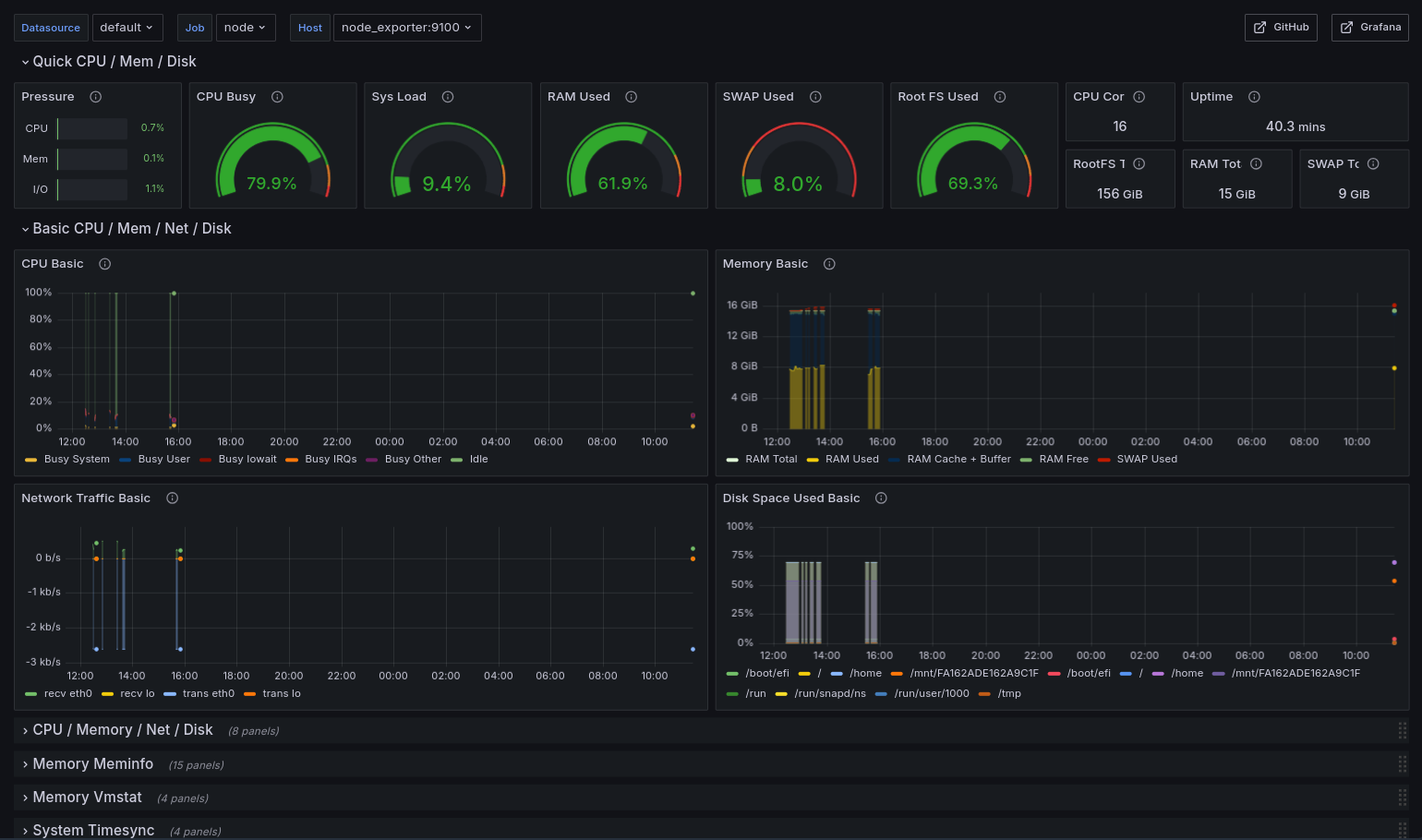Open the Host node_exporter:9100 dropdown
Viewport: 1422px width, 840px height.
pos(407,28)
